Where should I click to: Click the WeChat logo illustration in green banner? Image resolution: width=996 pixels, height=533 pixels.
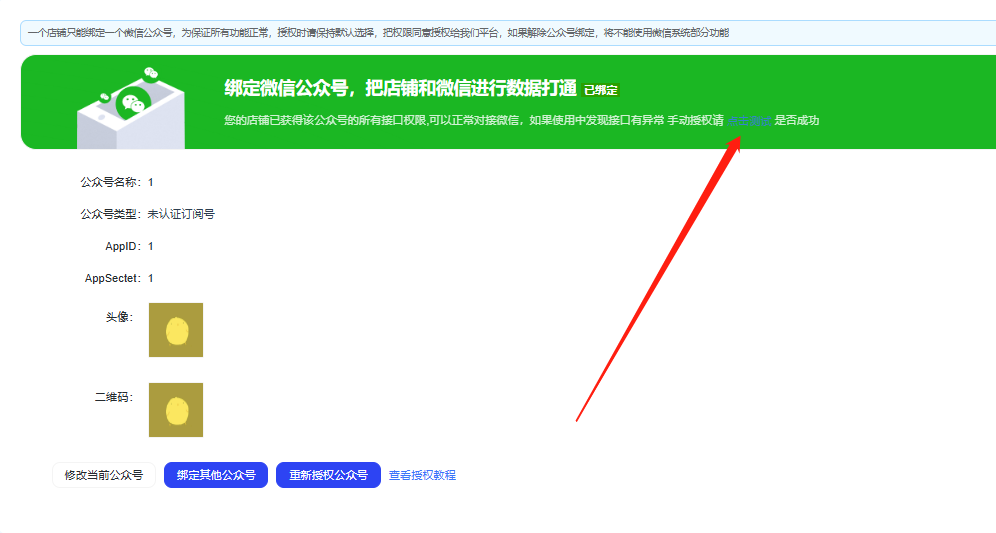tap(128, 105)
